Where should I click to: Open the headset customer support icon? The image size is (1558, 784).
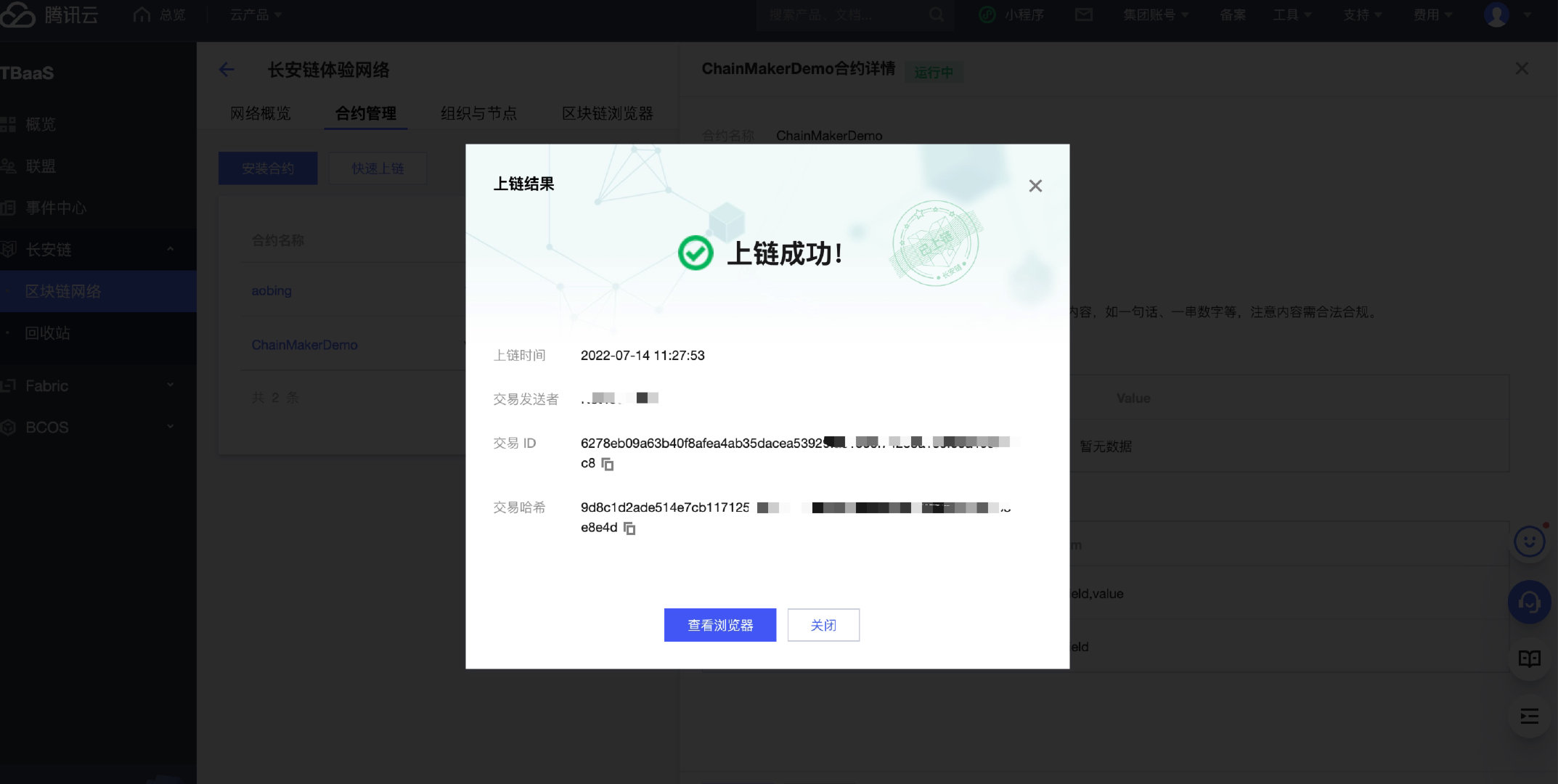1529,602
